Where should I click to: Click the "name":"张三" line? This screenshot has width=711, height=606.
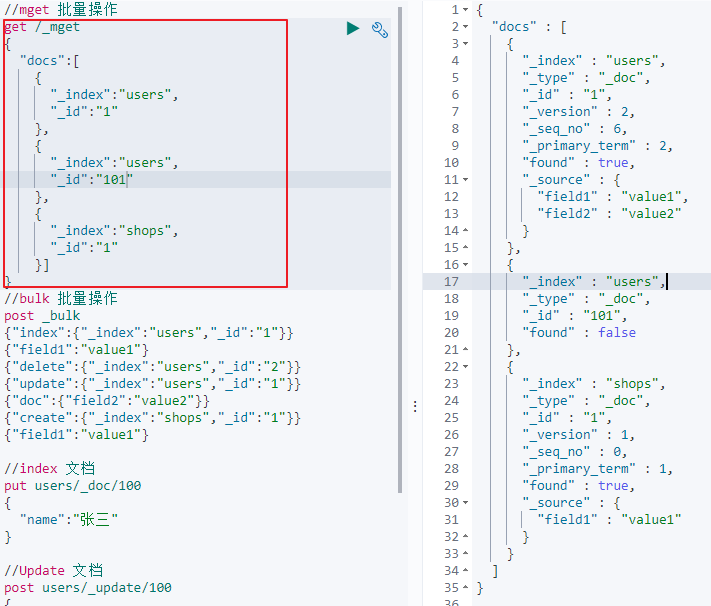click(x=69, y=520)
